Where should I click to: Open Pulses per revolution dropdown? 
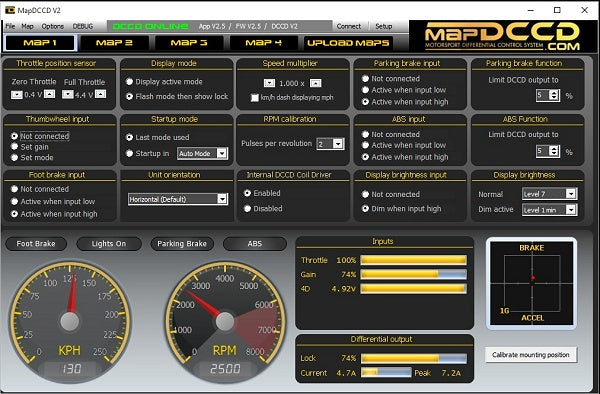click(330, 144)
